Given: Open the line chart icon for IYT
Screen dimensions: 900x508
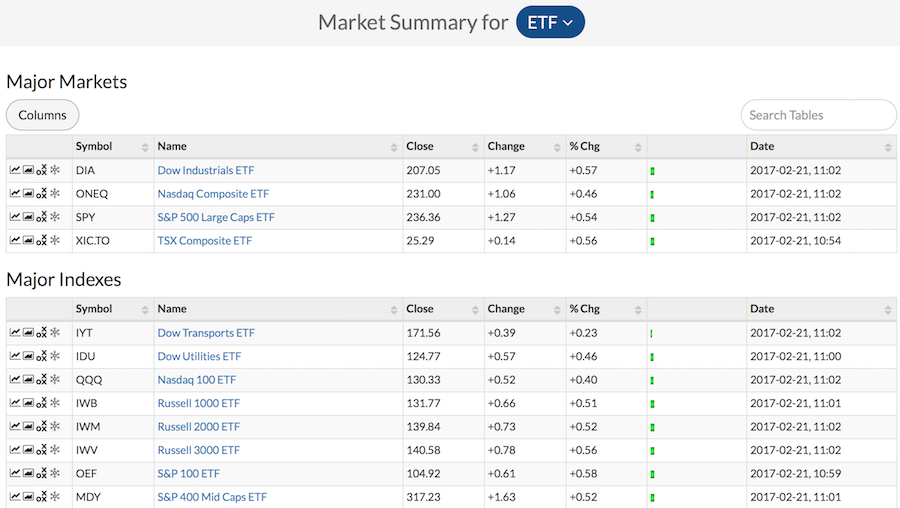Looking at the screenshot, I should pyautogui.click(x=15, y=333).
